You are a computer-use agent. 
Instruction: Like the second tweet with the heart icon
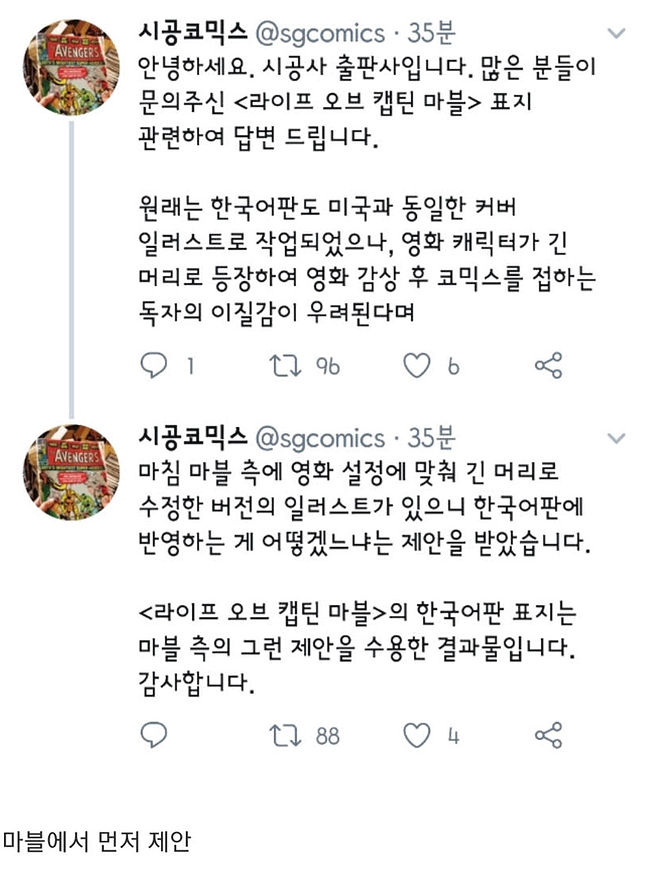click(416, 735)
